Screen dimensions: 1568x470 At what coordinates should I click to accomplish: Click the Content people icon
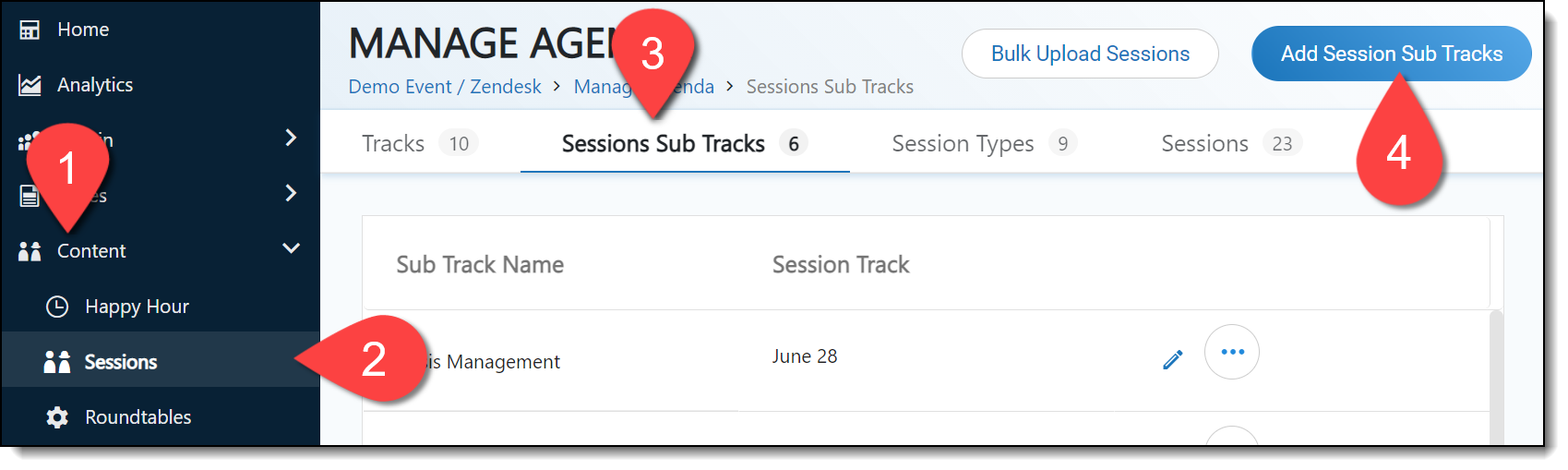30,251
